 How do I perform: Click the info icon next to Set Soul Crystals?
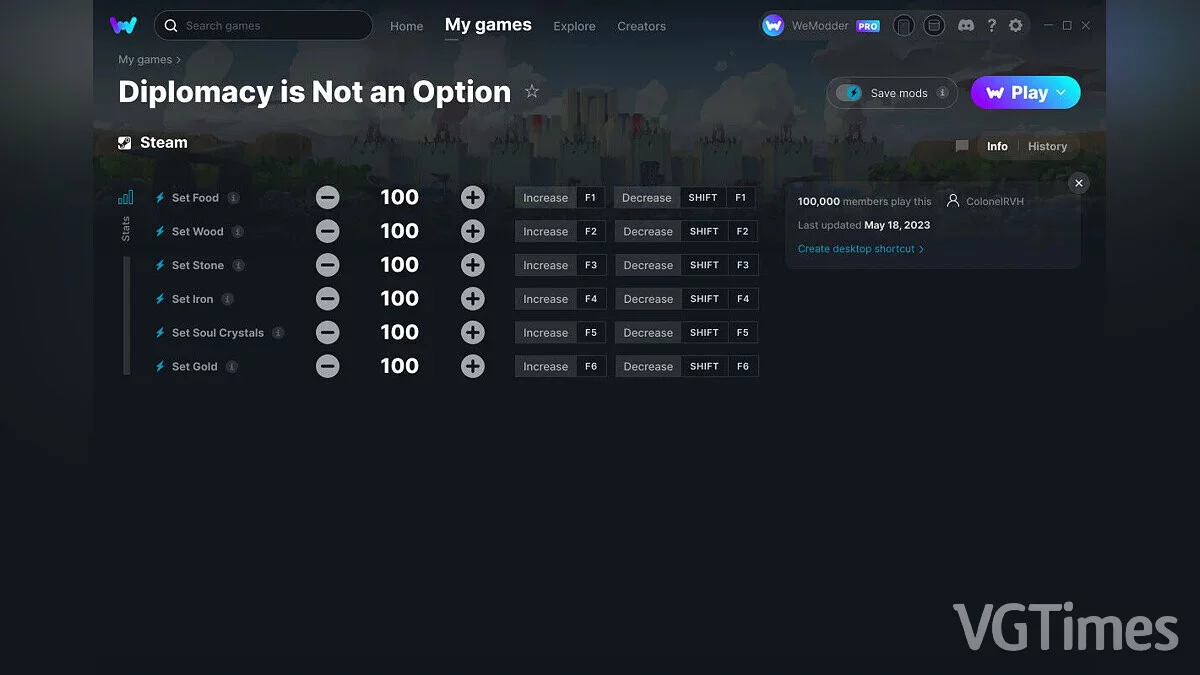pos(278,332)
